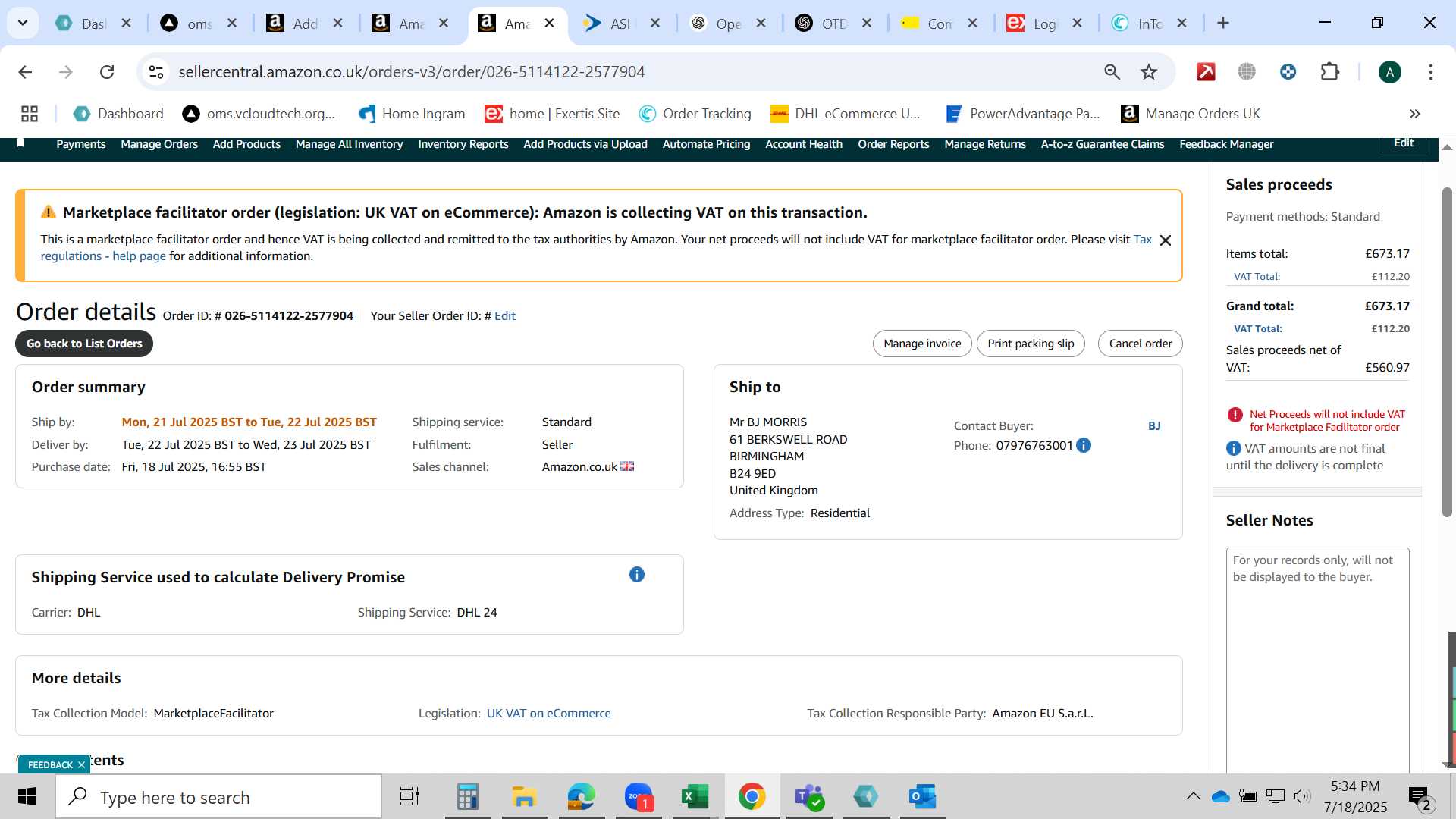
Task: Open the tab search chevron
Action: [x=23, y=23]
